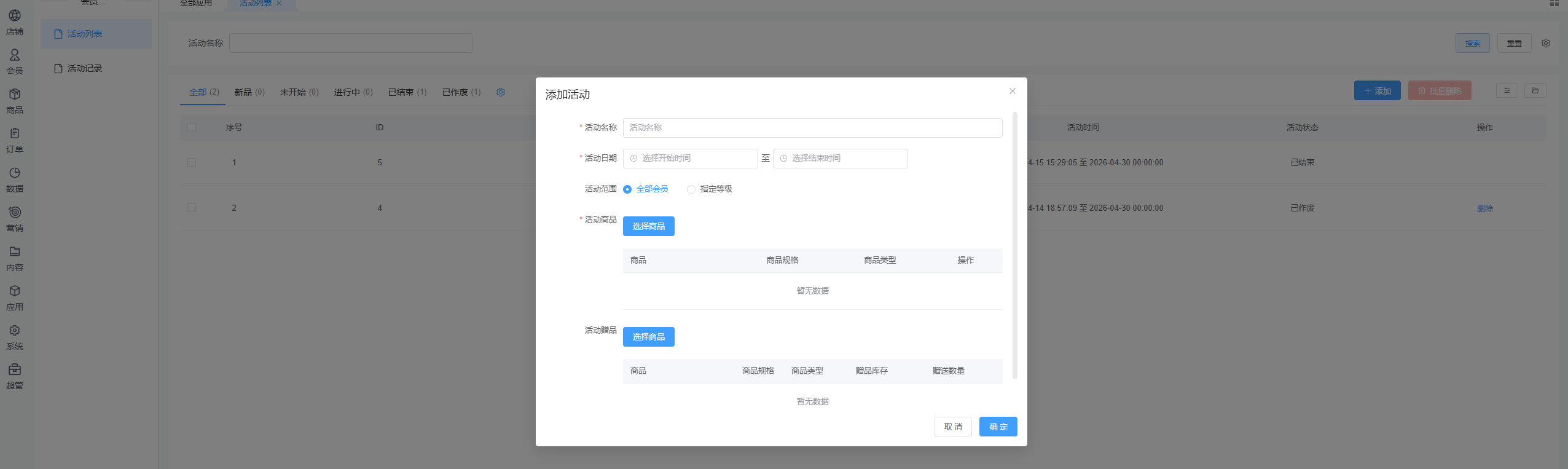Viewport: 1568px width, 469px height.
Task: Click the column settings icon in table toolbar
Action: coord(1507,91)
